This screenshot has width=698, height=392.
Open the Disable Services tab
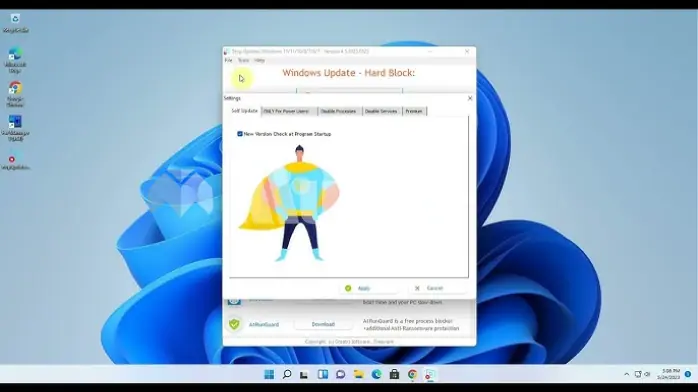[381, 111]
